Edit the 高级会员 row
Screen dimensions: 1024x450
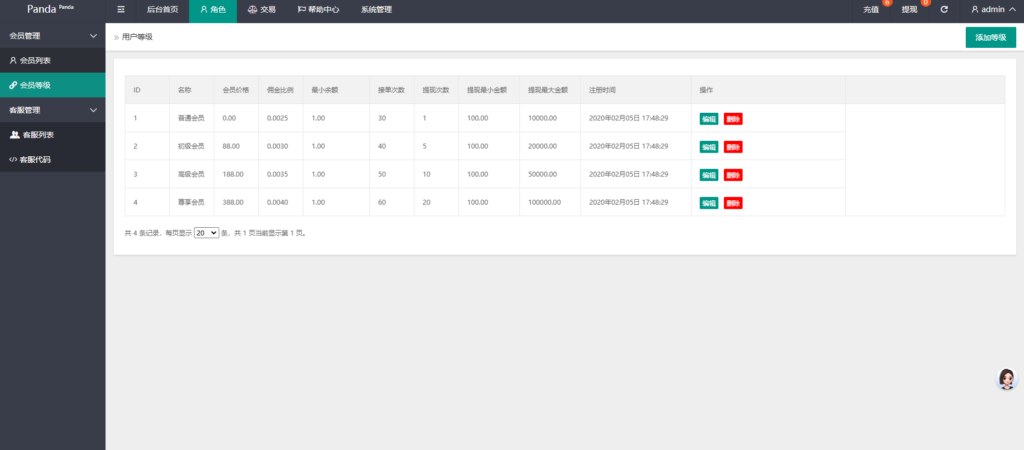point(709,175)
